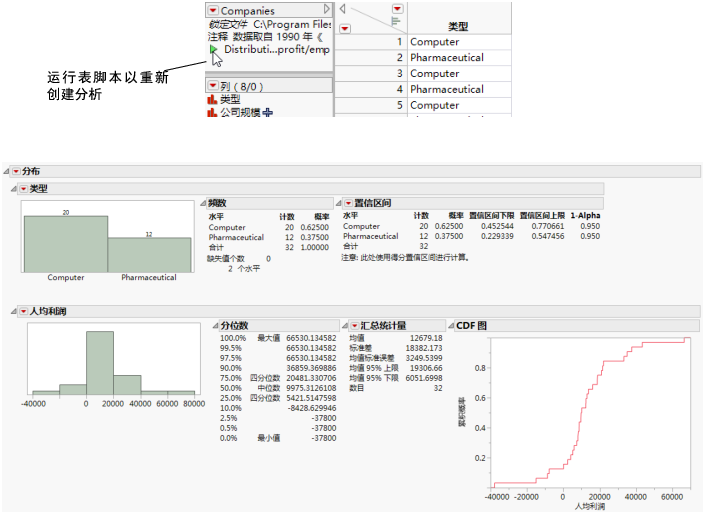Click the 类型 column header in data table

(x=459, y=26)
